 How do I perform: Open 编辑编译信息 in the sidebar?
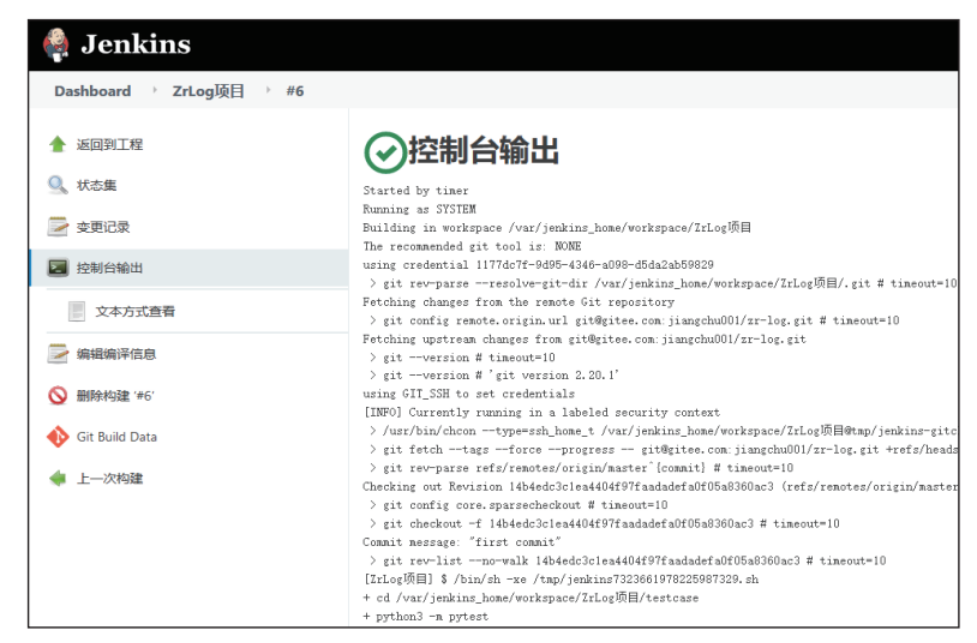coord(117,354)
